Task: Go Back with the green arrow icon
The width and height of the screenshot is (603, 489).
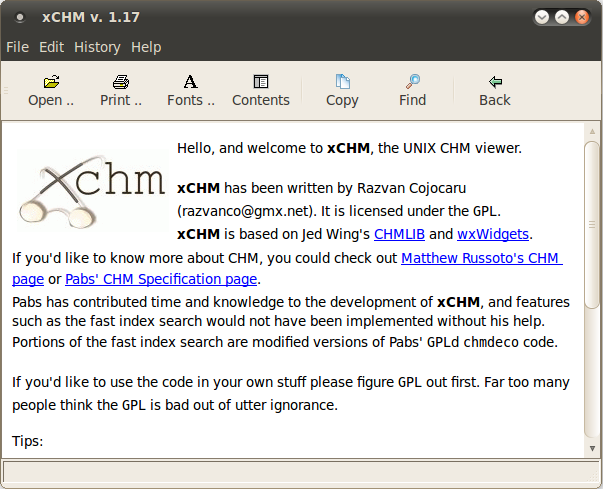Action: point(495,82)
